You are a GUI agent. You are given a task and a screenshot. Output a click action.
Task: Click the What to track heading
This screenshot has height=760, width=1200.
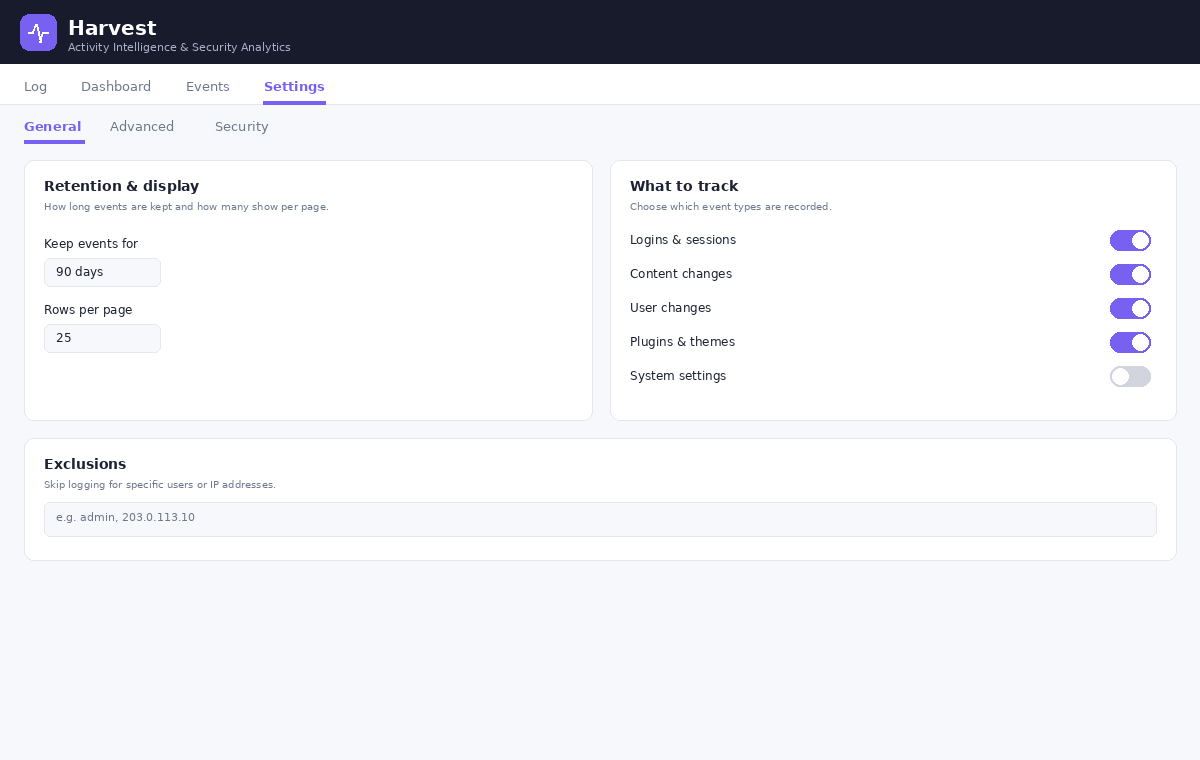click(684, 186)
